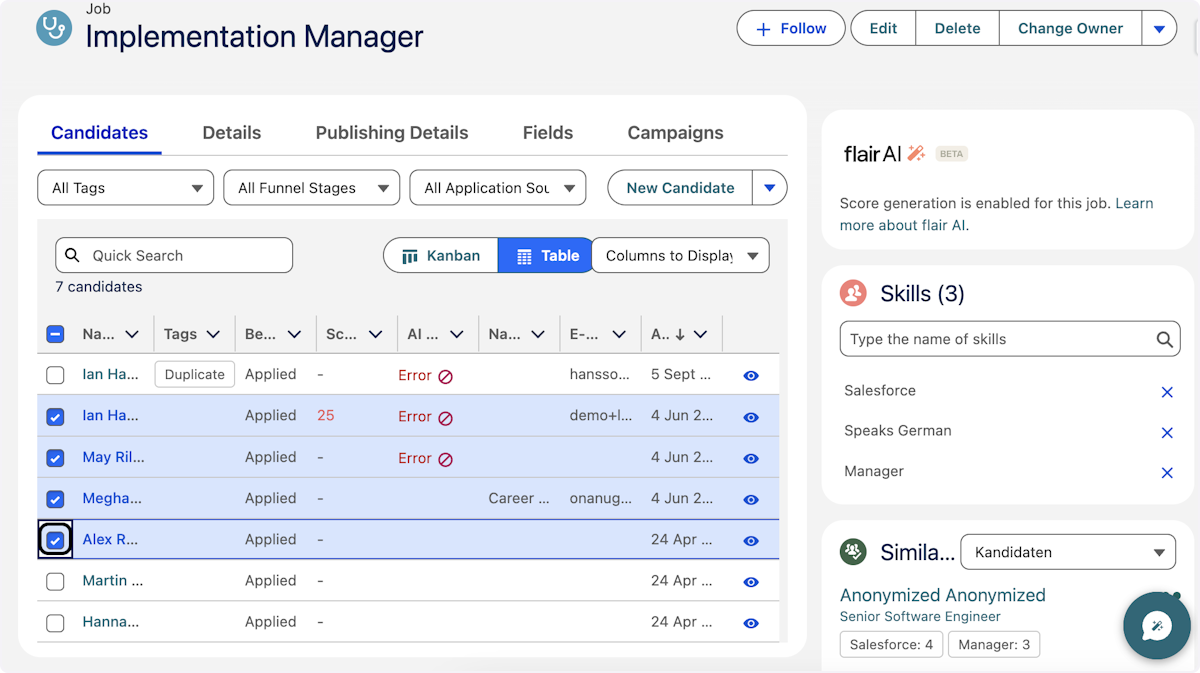Follow this Implementation Manager job
Screen dimensions: 1200x673
(790, 28)
